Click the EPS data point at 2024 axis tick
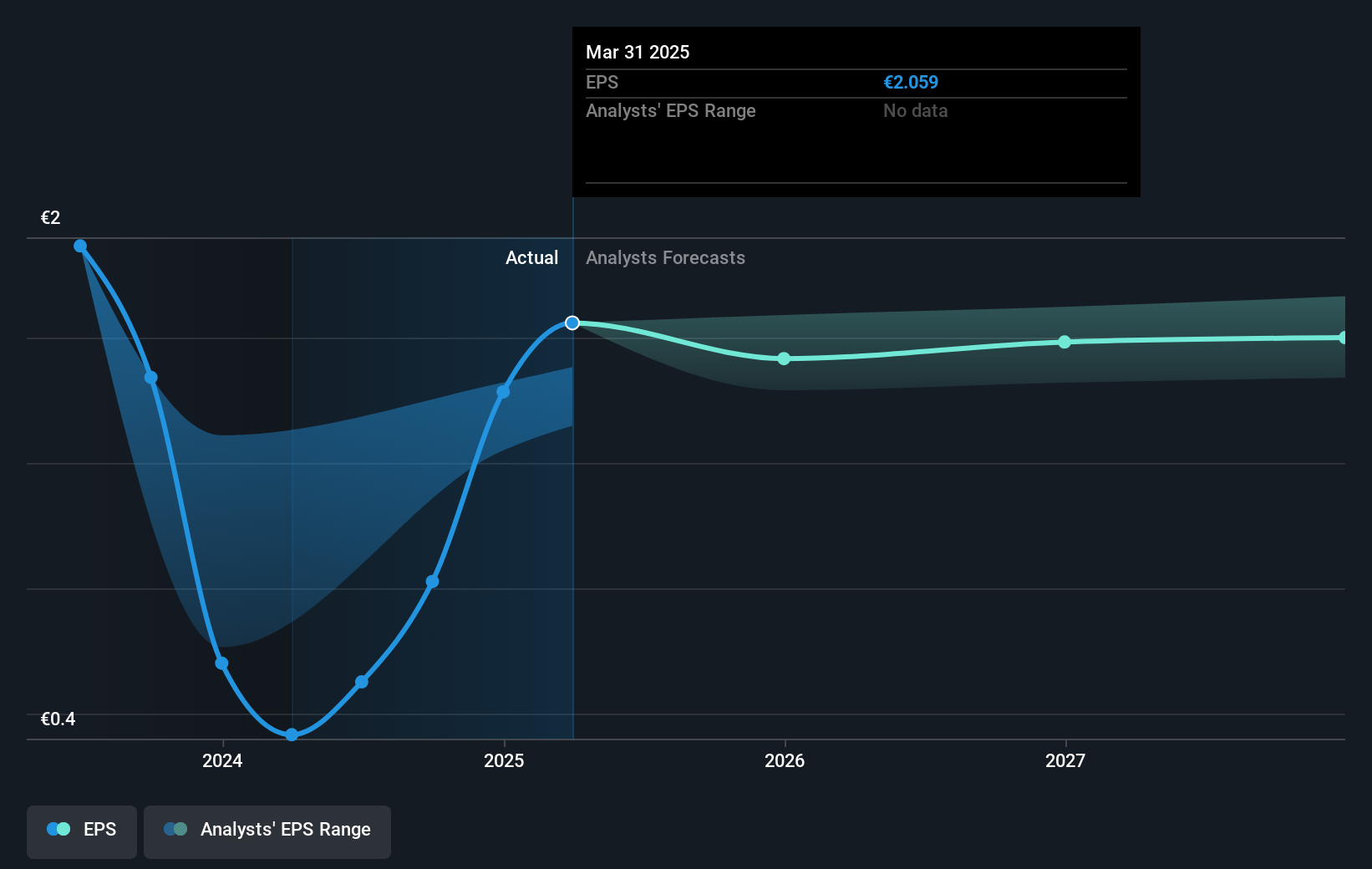 [221, 663]
